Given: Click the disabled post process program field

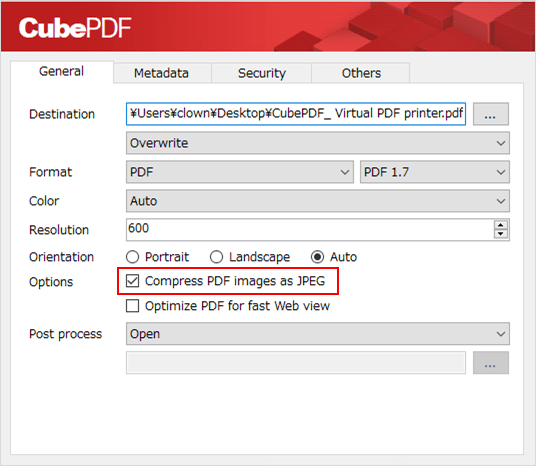Looking at the screenshot, I should click(x=296, y=362).
